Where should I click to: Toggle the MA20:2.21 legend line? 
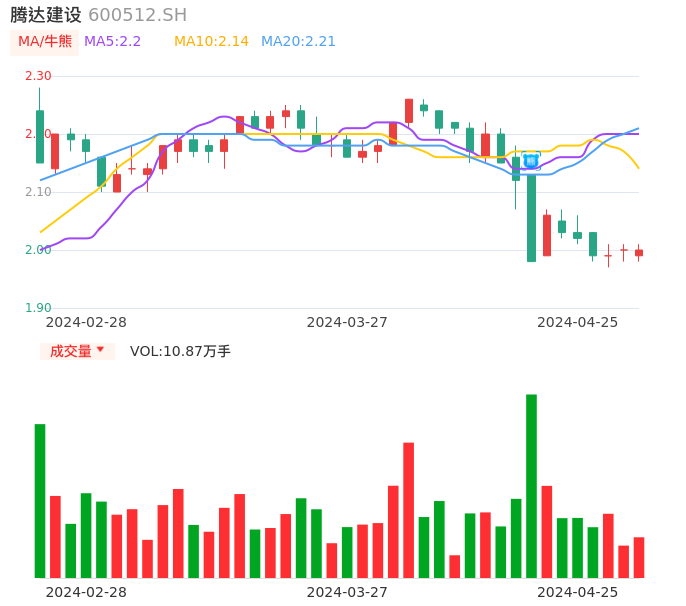pyautogui.click(x=298, y=42)
